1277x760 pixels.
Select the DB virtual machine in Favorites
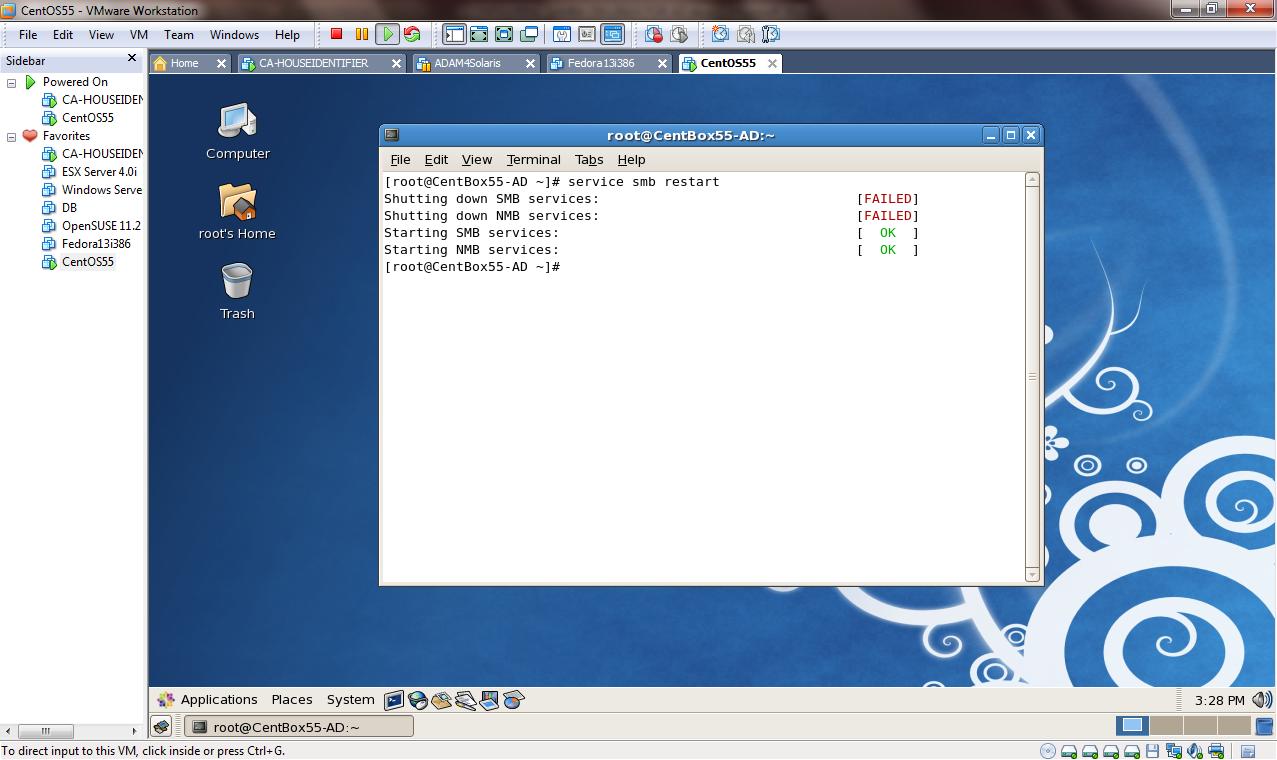click(x=69, y=208)
